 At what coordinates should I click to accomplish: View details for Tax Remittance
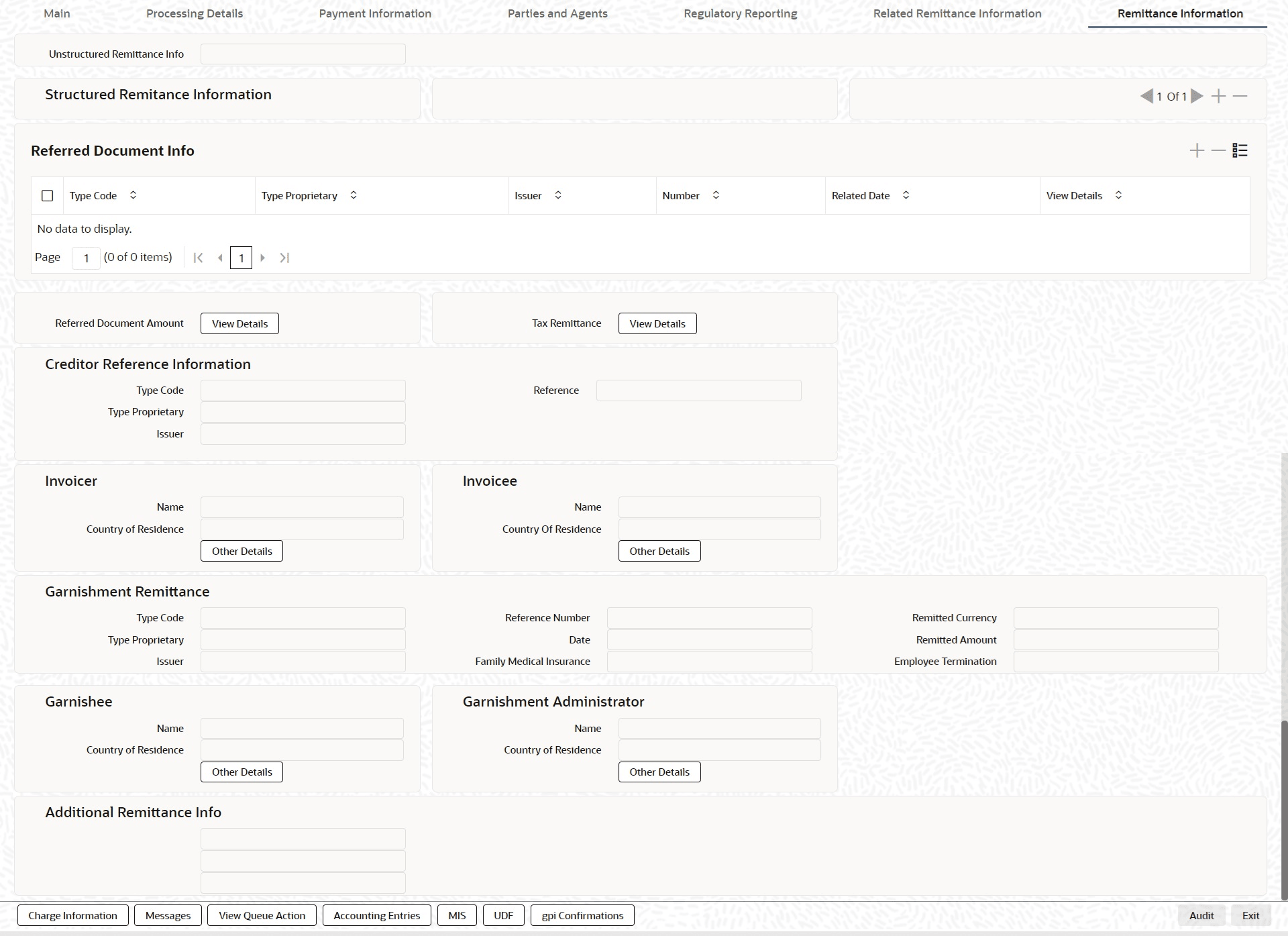657,323
